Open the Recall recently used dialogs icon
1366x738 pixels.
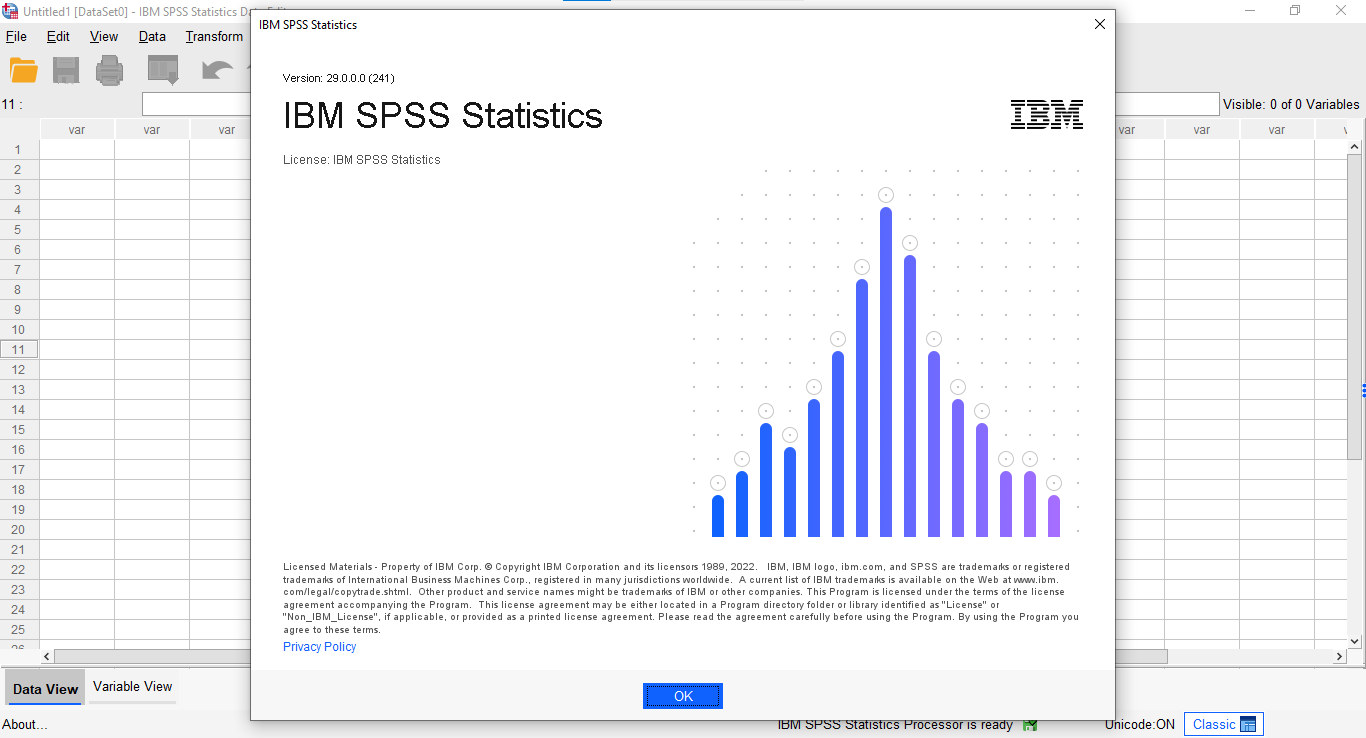coord(163,70)
